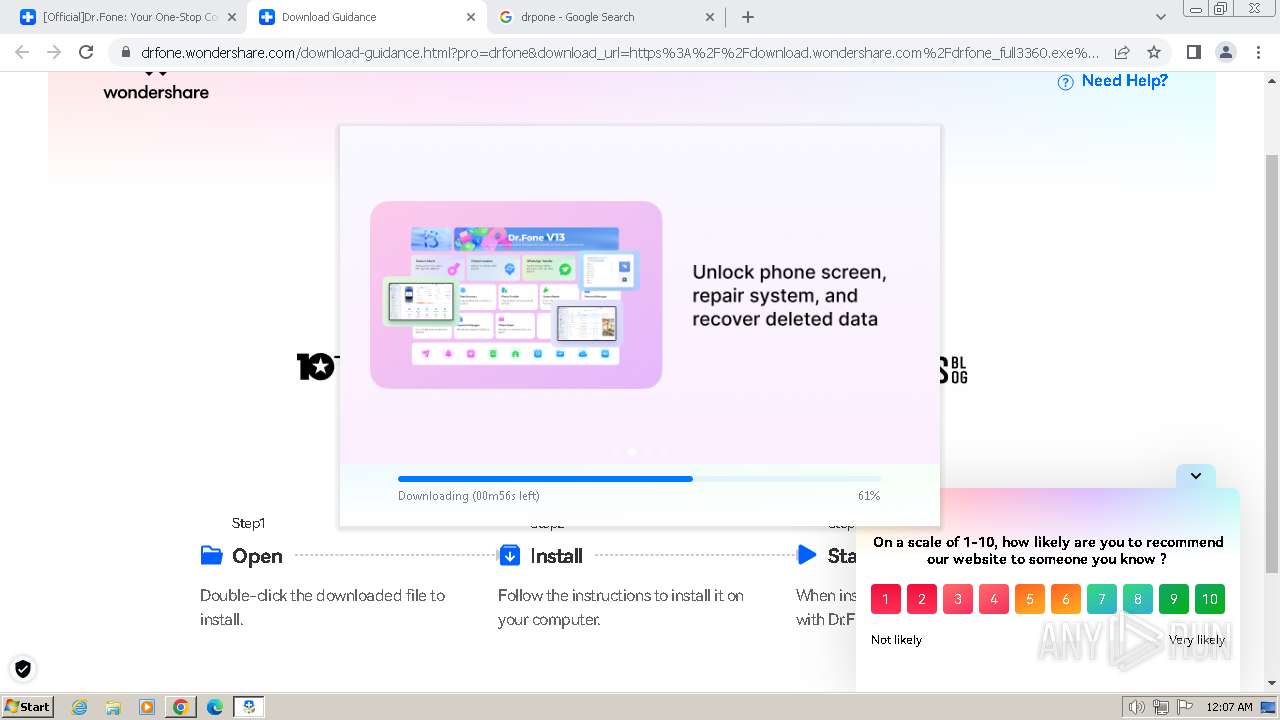Open a new browser tab
The image size is (1280, 720).
[748, 17]
